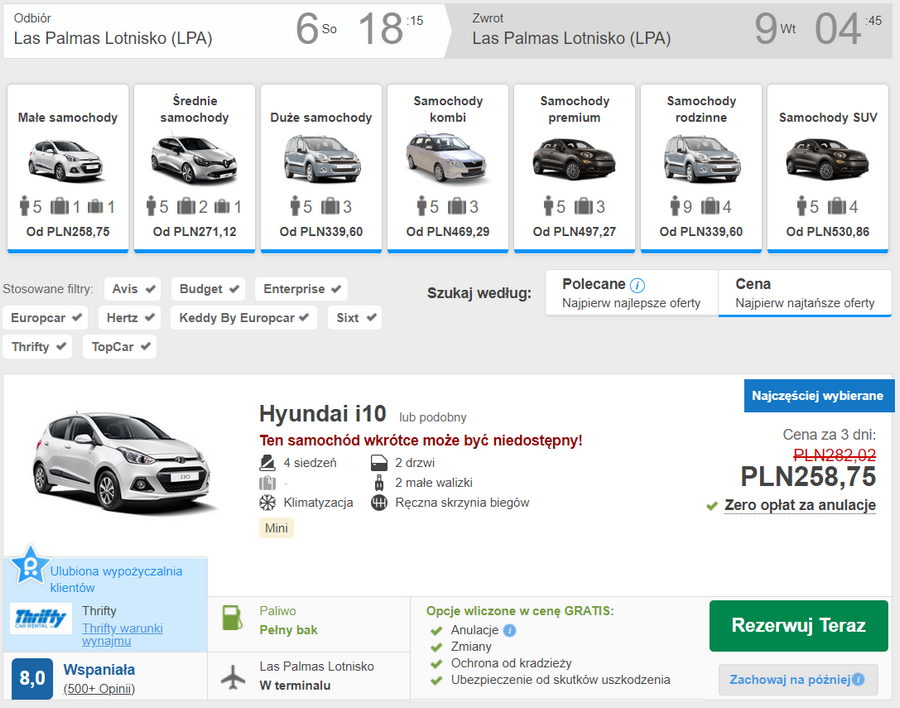
Task: Click the Rezerwuj Teraz button
Action: 798,625
